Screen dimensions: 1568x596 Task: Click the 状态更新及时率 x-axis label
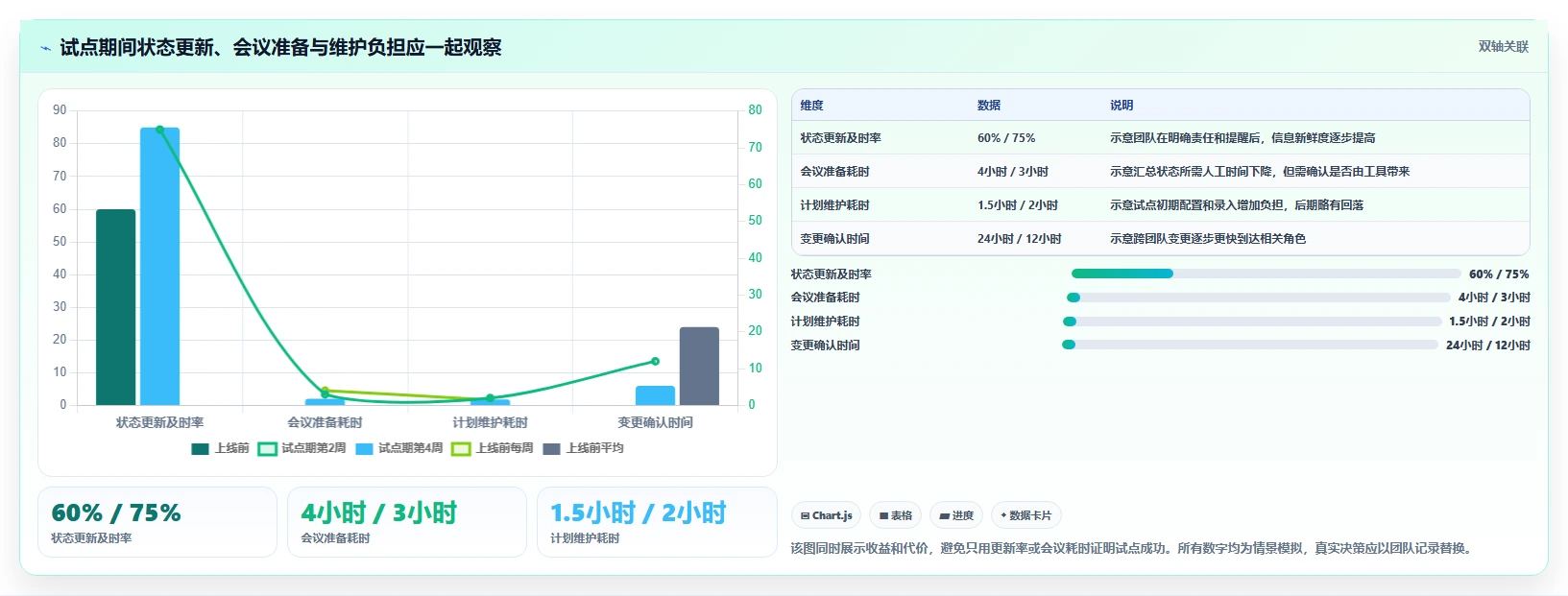tap(159, 422)
